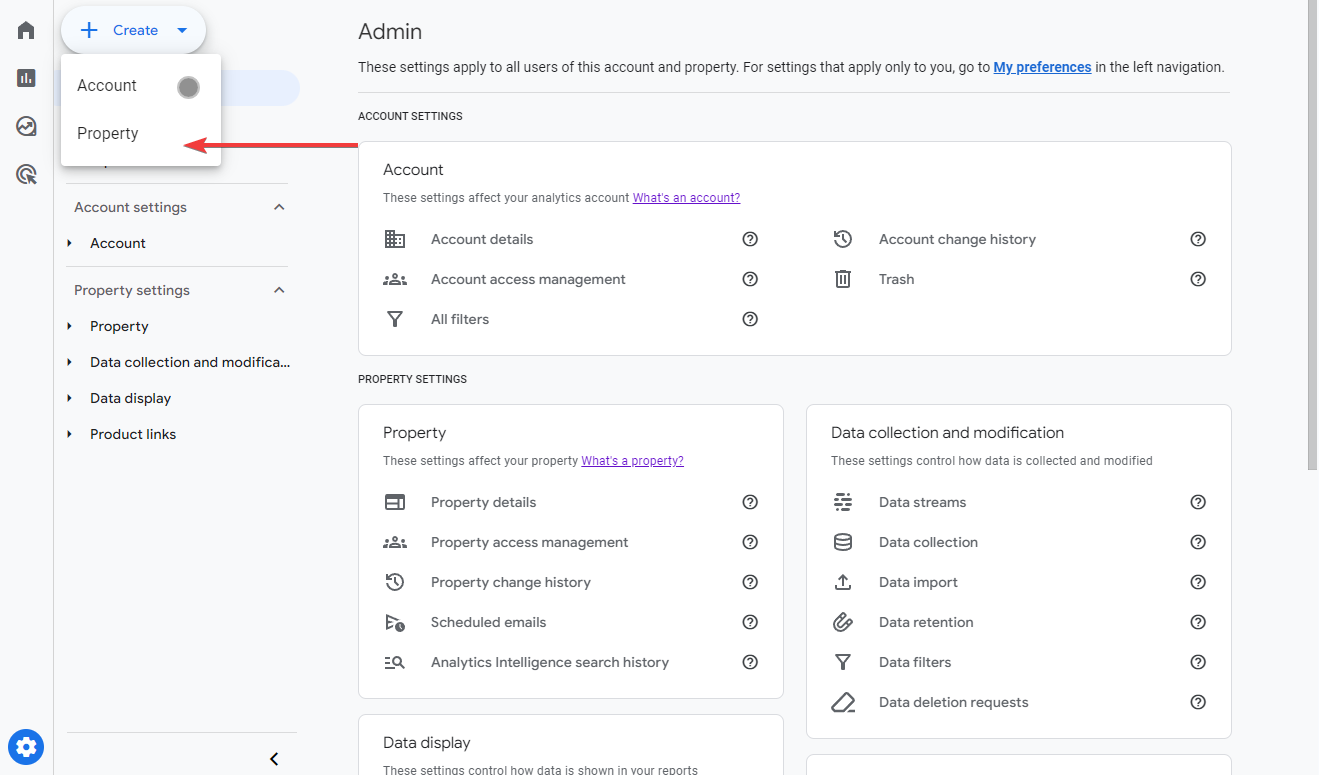Collapse the sidebar with left chevron
Viewport: 1319px width, 775px height.
click(274, 759)
